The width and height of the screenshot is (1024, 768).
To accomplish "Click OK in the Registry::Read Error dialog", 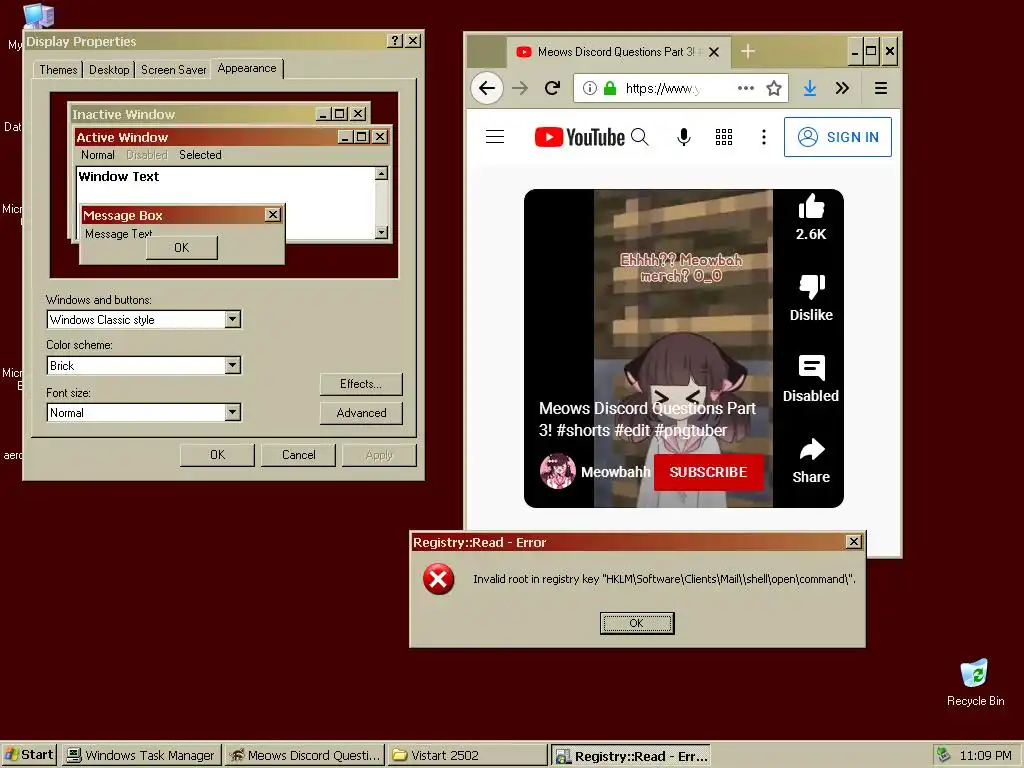I will [637, 623].
